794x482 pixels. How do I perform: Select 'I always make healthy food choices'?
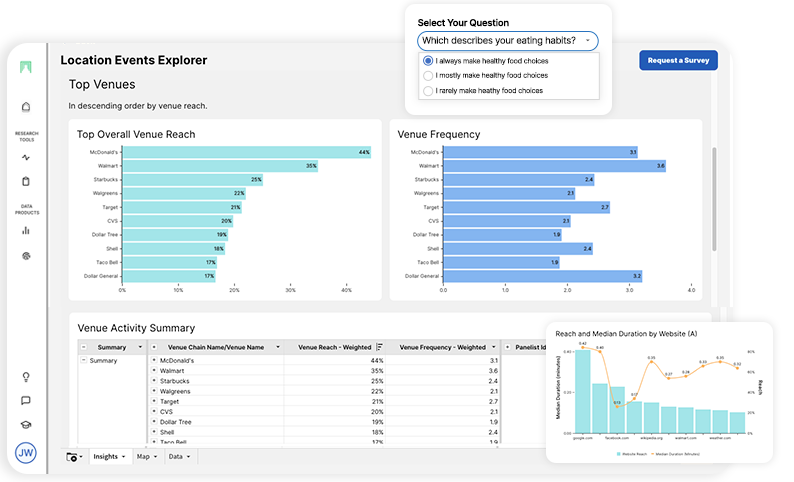428,61
